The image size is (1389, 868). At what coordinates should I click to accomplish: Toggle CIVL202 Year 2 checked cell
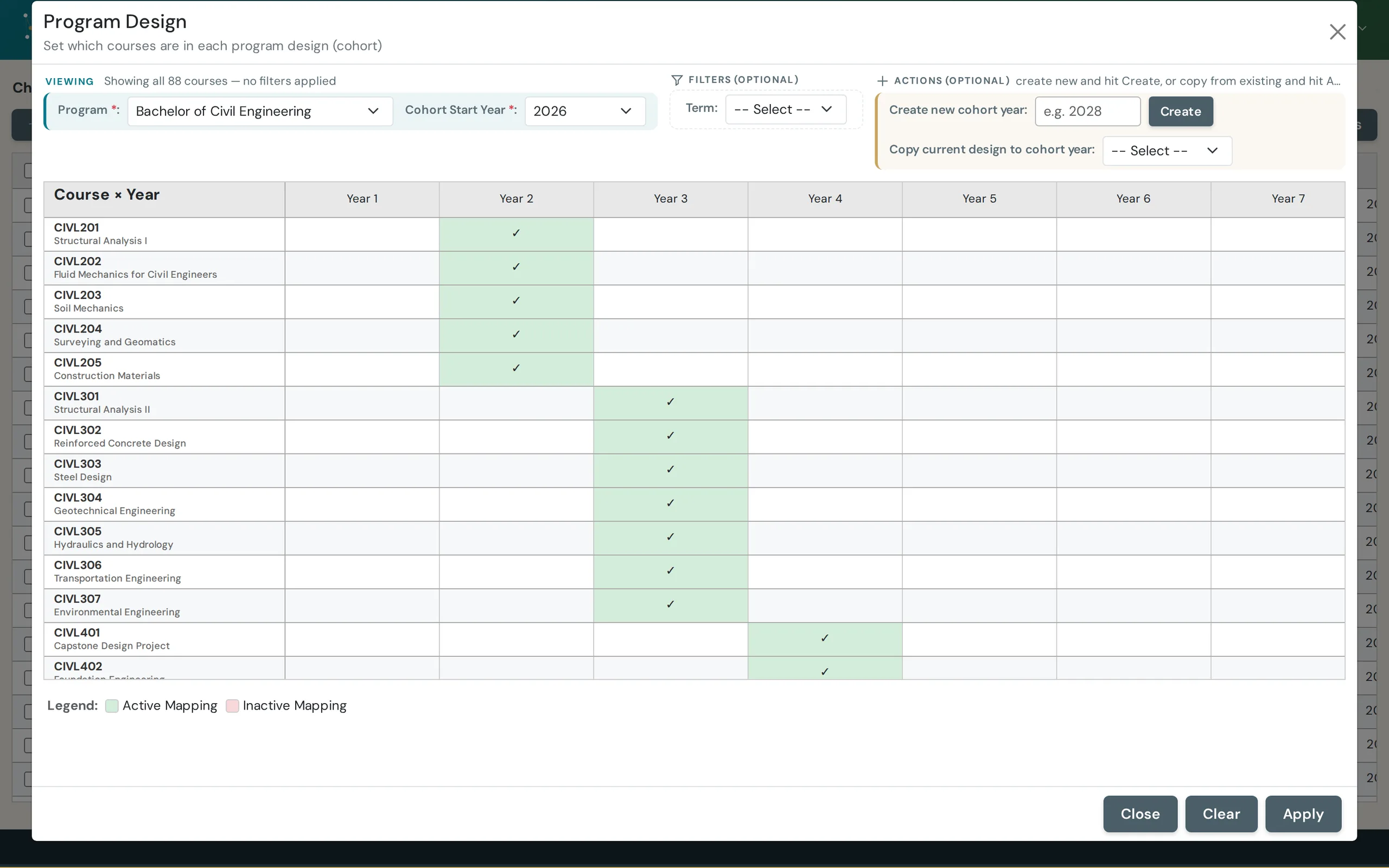516,268
